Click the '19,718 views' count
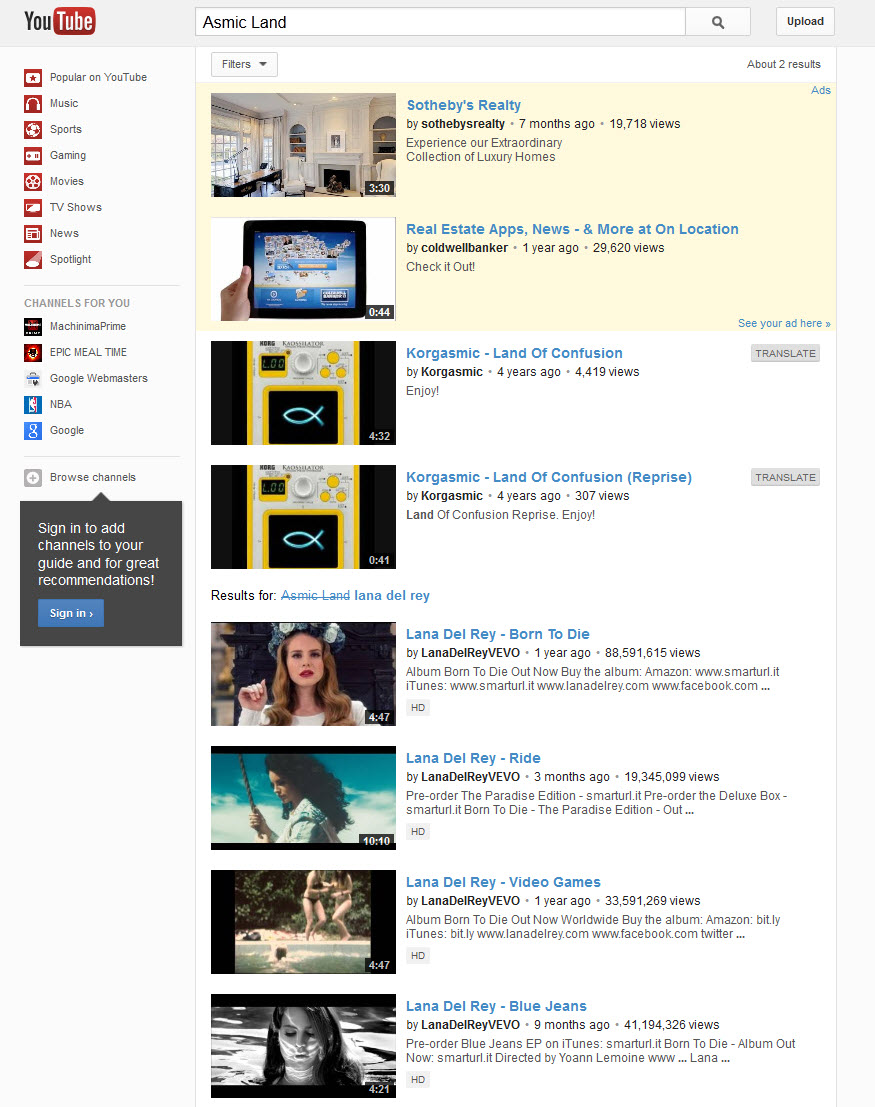 coord(645,124)
